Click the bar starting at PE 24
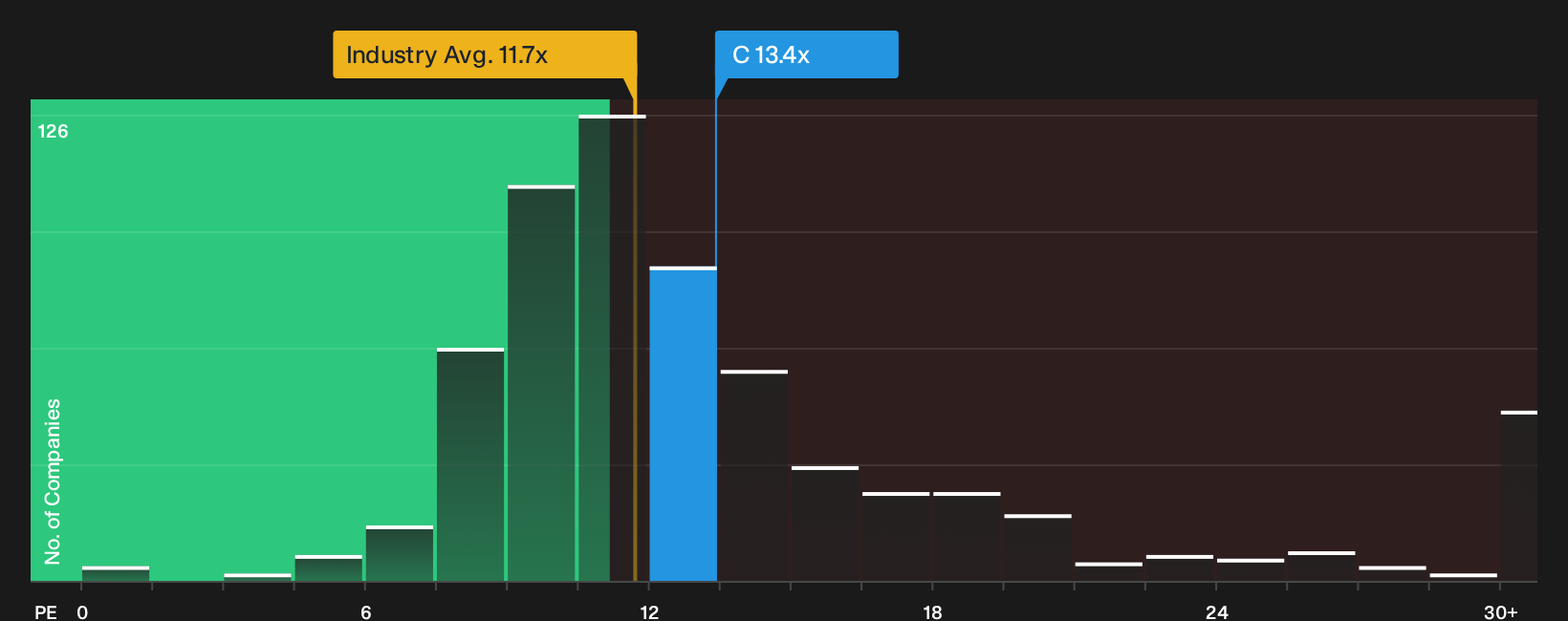 click(x=1251, y=570)
